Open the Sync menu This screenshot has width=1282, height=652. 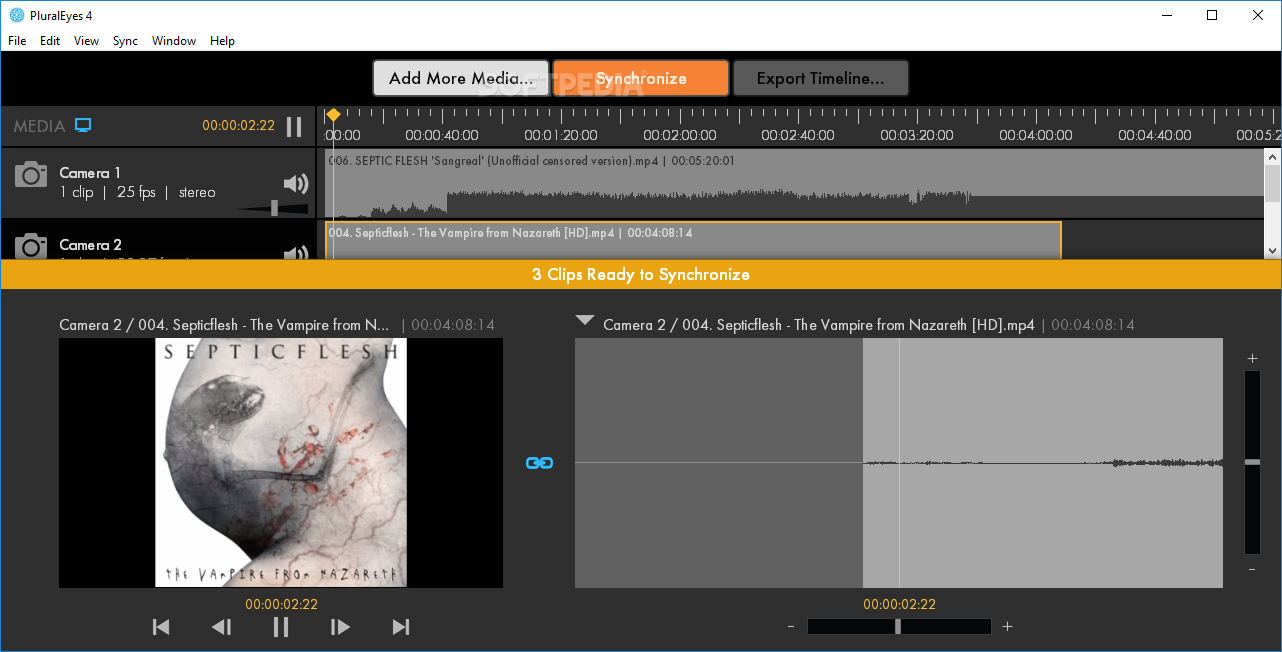tap(125, 41)
